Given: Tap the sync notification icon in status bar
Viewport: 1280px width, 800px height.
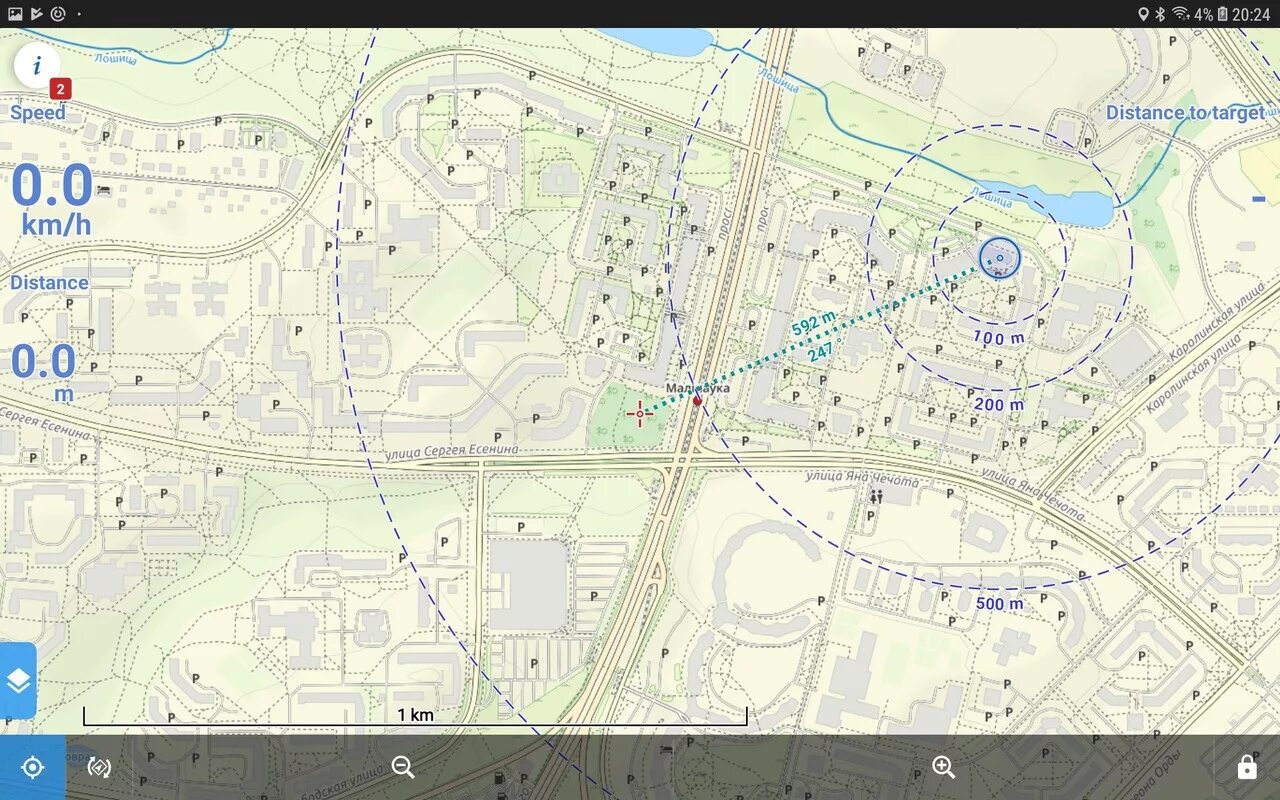Looking at the screenshot, I should point(58,14).
